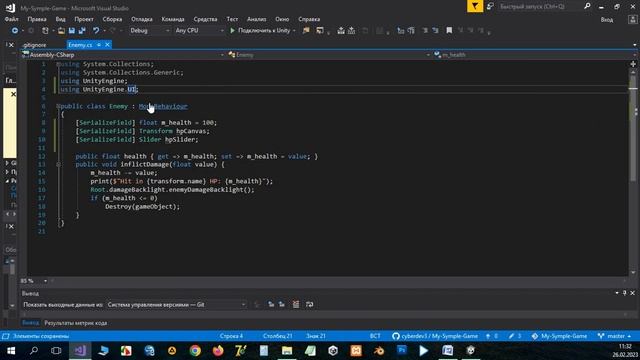Image resolution: width=640 pixels, height=360 pixels.
Task: Click the green start arrow for Unity
Action: pos(233,31)
